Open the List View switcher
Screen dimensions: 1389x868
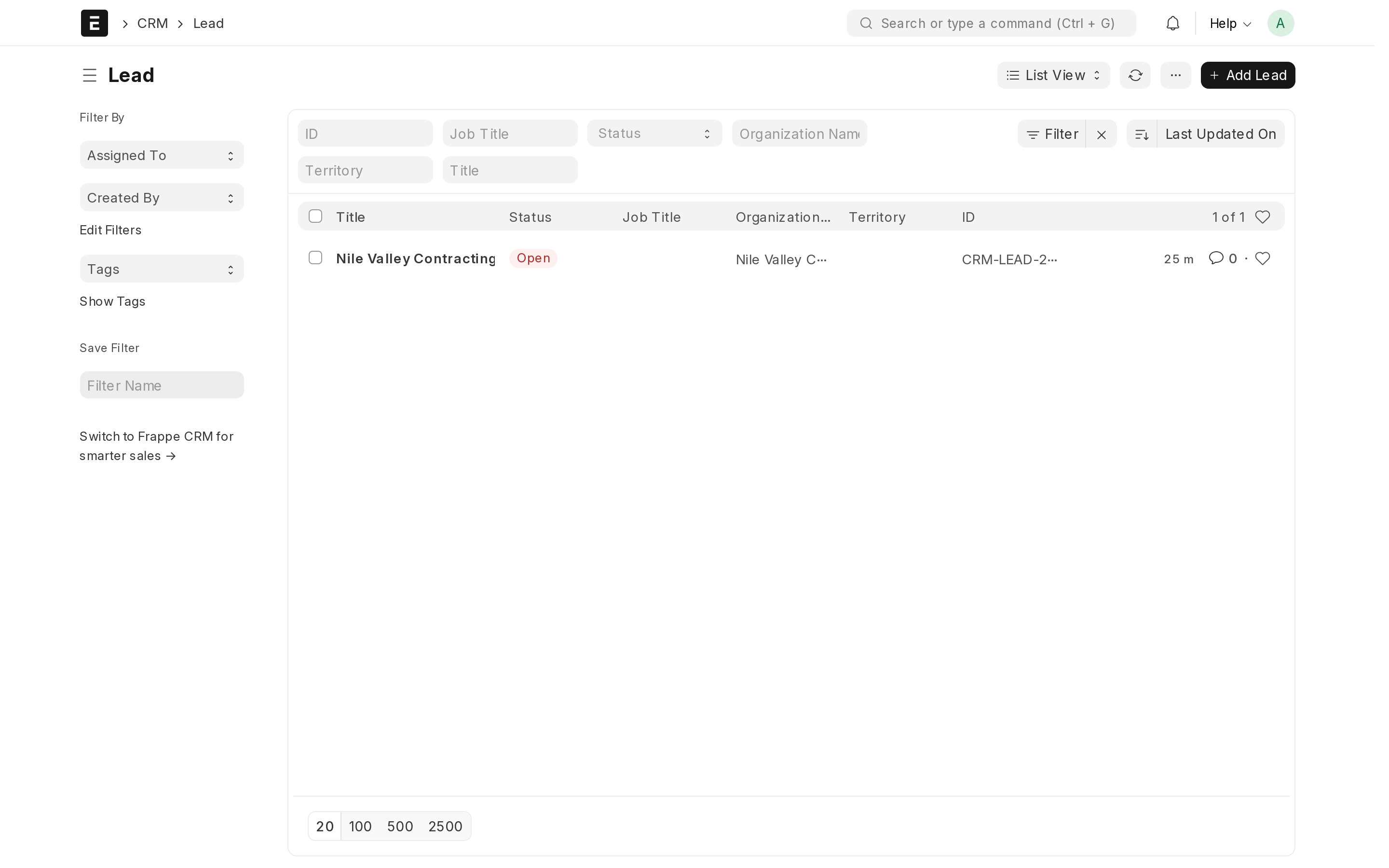[1053, 75]
